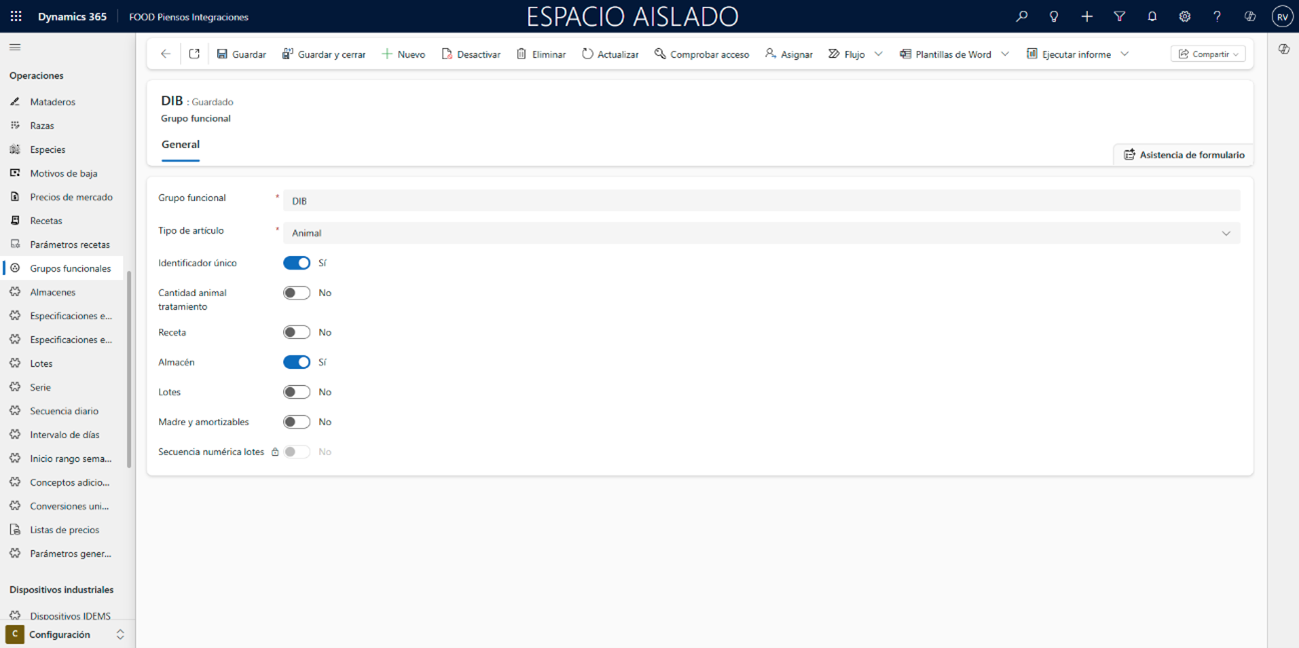Disable the Identificador único toggle
The width and height of the screenshot is (1299, 648).
click(296, 263)
